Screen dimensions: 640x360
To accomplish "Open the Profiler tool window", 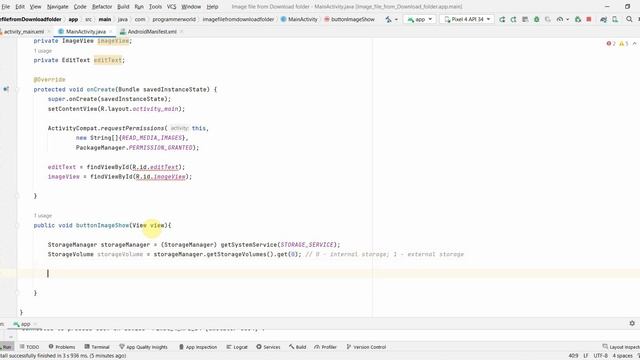I will click(325, 347).
